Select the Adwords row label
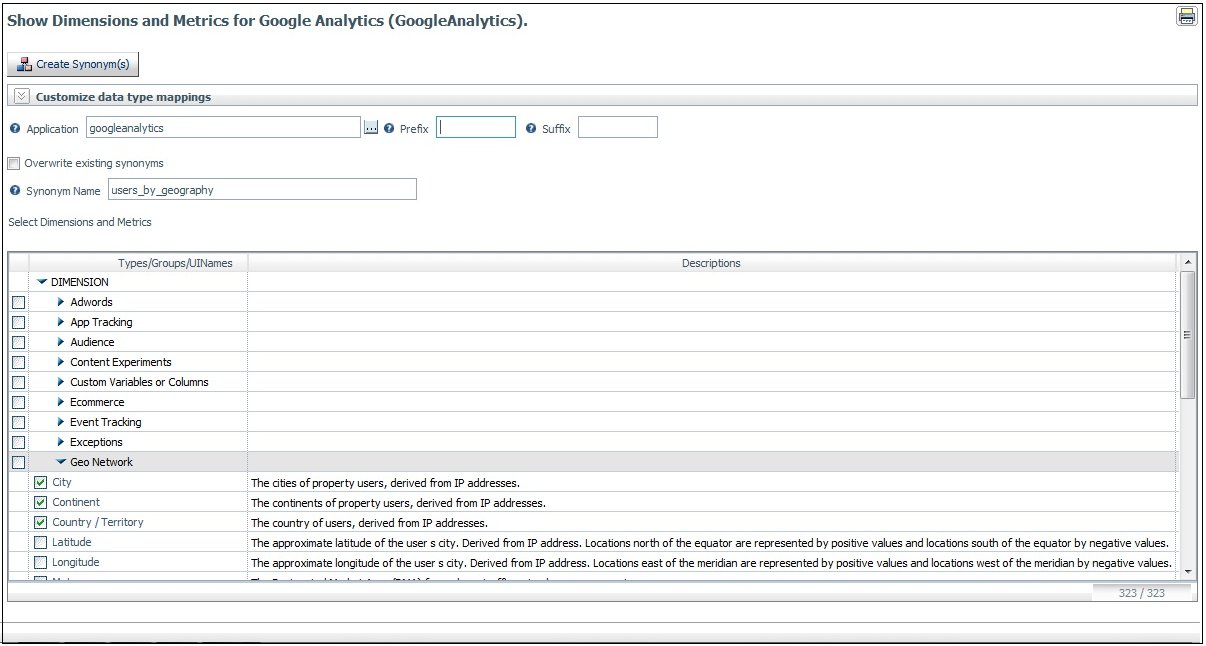The width and height of the screenshot is (1206, 646). (91, 302)
